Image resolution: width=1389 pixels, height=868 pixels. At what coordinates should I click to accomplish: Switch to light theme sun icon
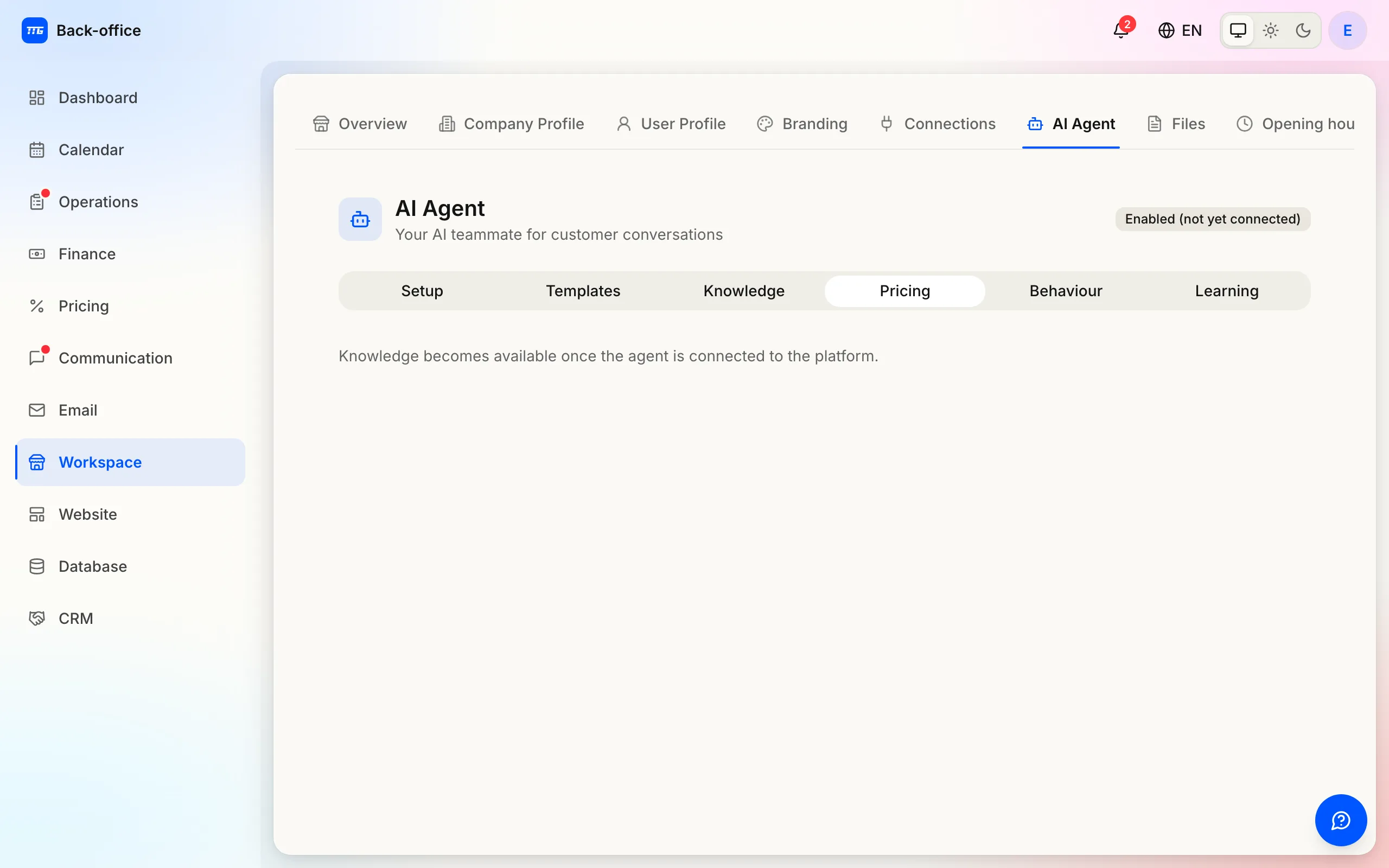[1271, 30]
